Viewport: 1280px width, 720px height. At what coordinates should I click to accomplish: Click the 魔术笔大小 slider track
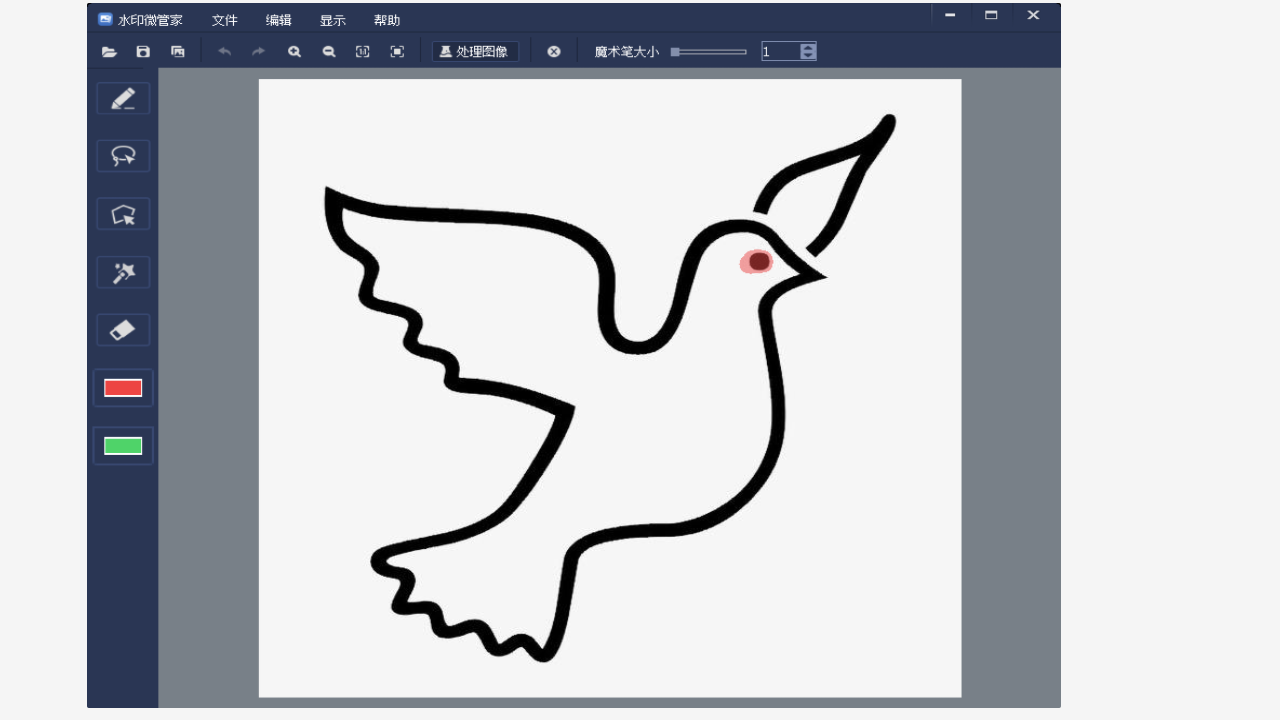[710, 52]
